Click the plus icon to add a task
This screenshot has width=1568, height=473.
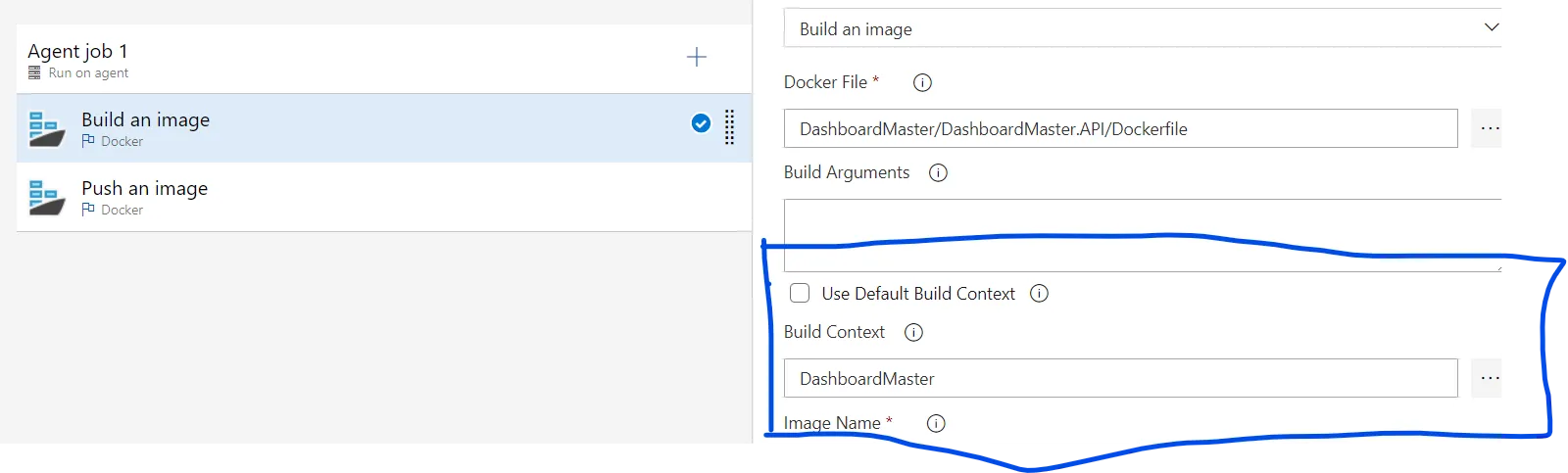pos(696,58)
